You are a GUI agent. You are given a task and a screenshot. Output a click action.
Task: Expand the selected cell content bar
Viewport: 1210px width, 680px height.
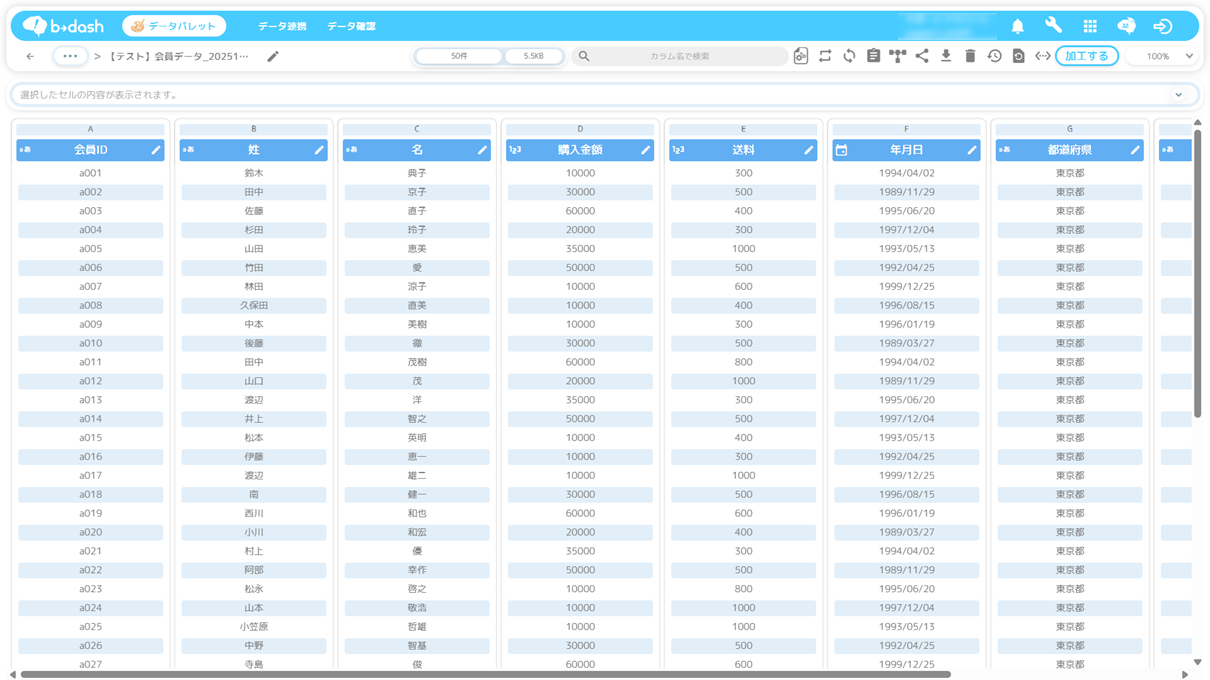point(1179,95)
